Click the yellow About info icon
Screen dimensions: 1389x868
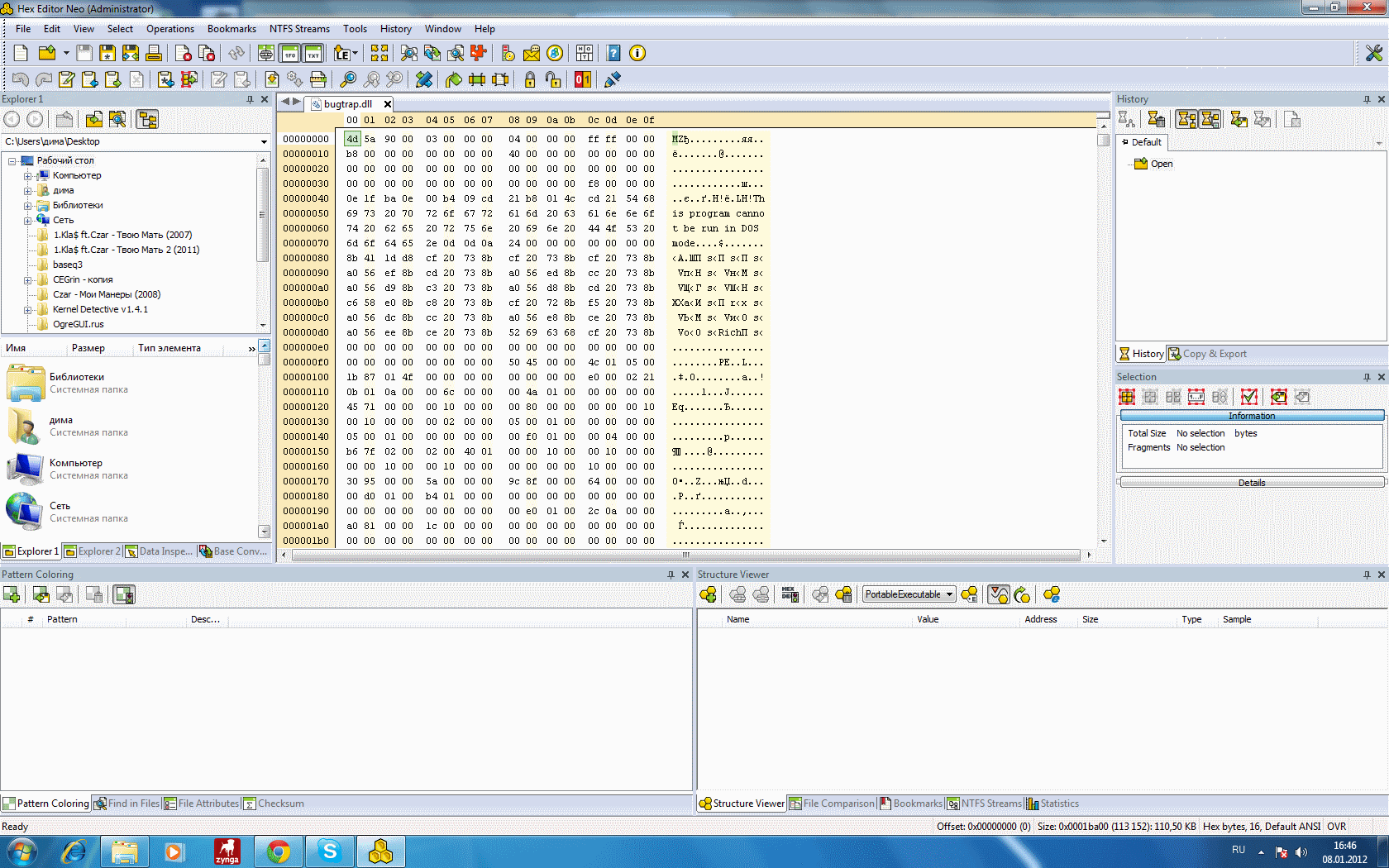(637, 53)
